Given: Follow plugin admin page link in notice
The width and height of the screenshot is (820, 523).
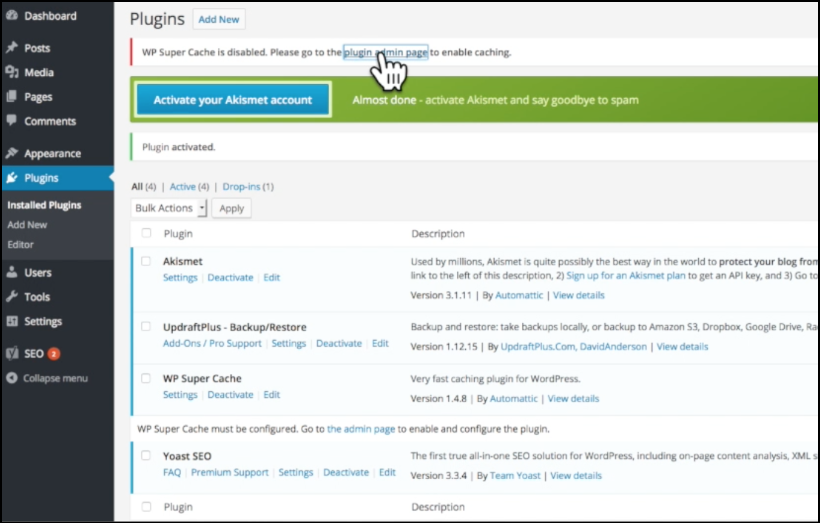Looking at the screenshot, I should tap(385, 52).
